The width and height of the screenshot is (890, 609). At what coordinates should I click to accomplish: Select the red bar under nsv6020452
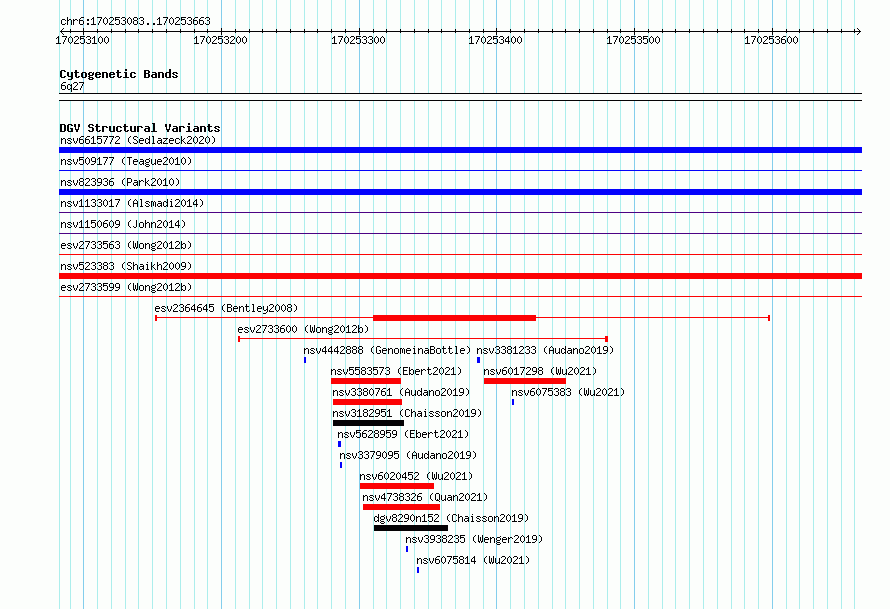(397, 486)
